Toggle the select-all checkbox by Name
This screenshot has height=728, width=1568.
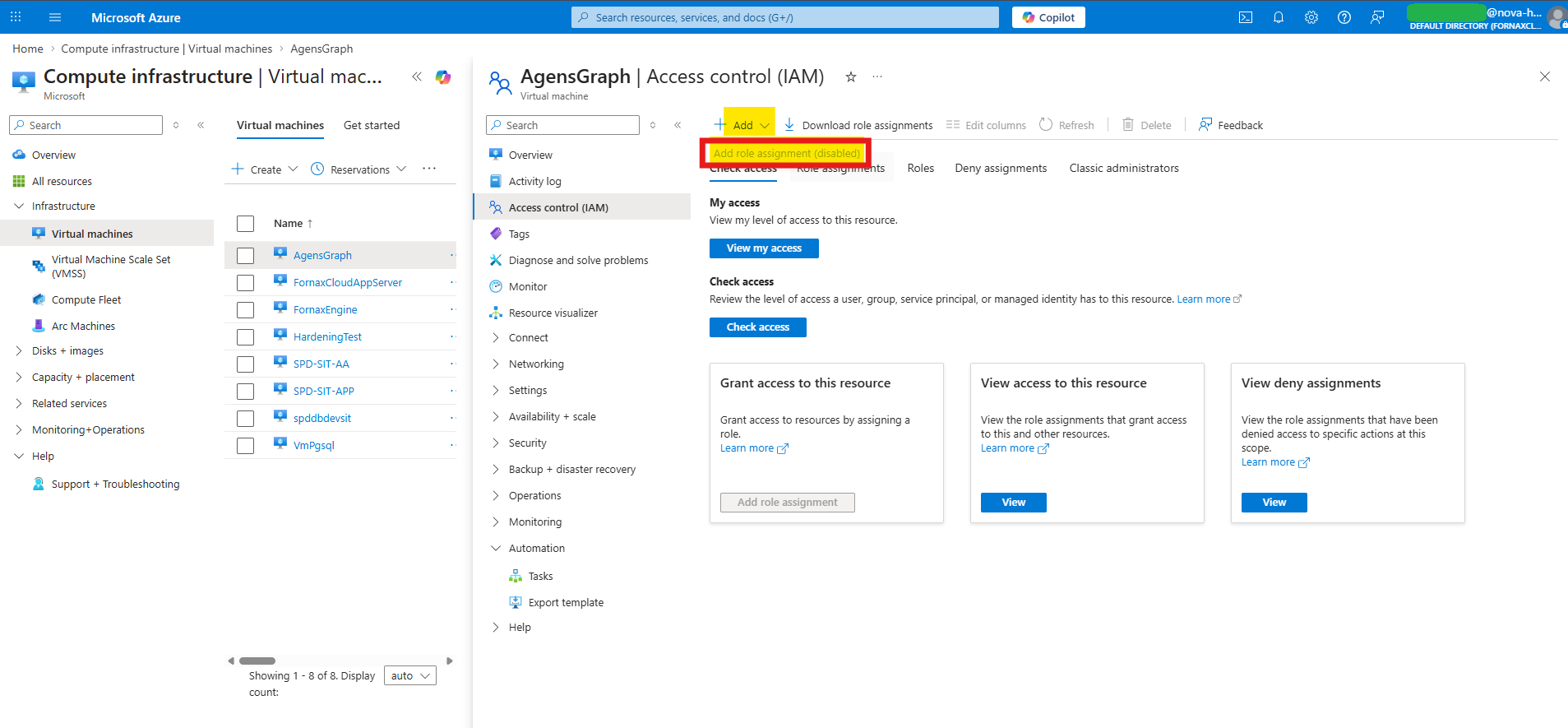pyautogui.click(x=245, y=224)
